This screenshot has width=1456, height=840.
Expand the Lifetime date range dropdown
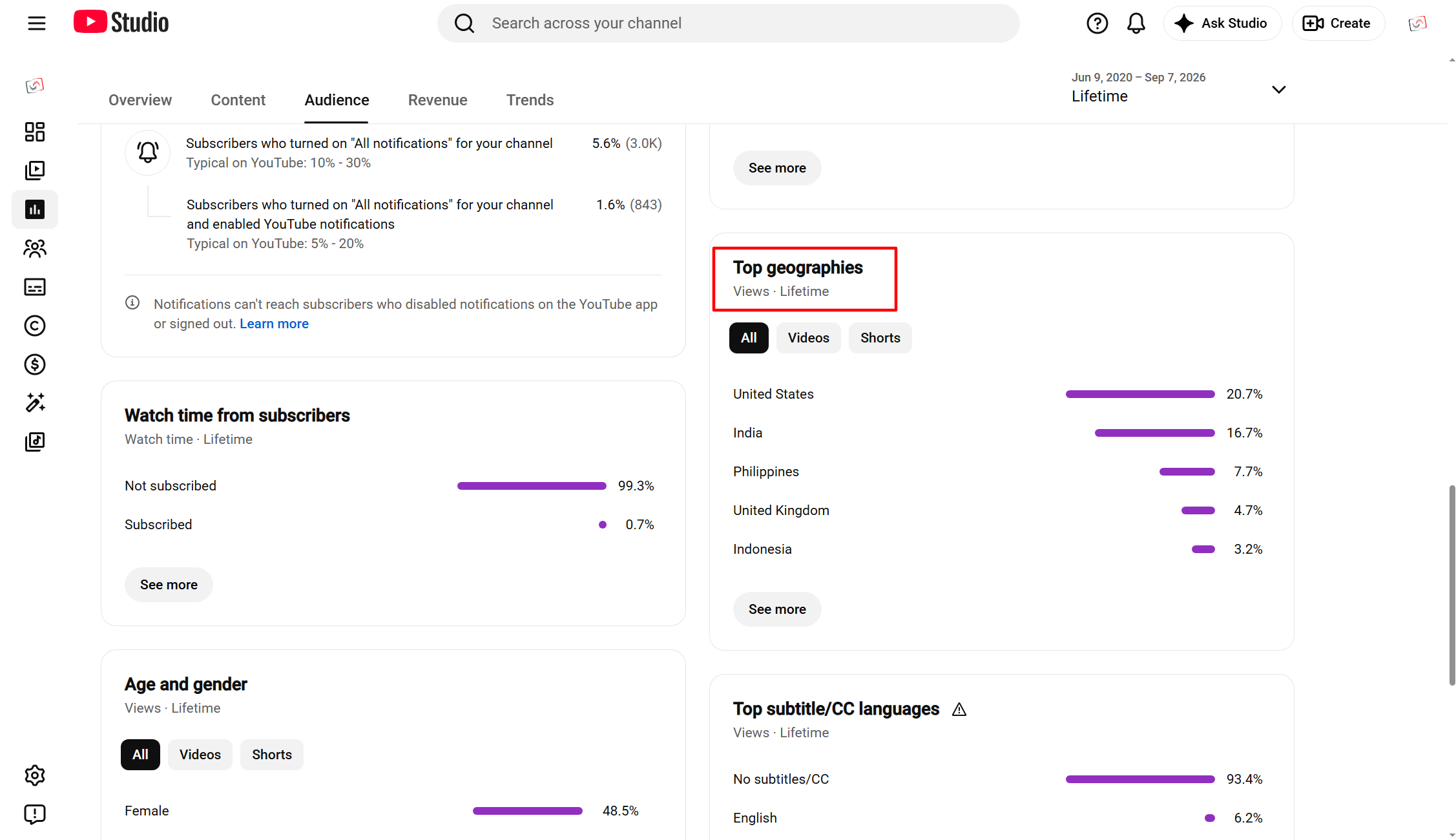pos(1179,88)
